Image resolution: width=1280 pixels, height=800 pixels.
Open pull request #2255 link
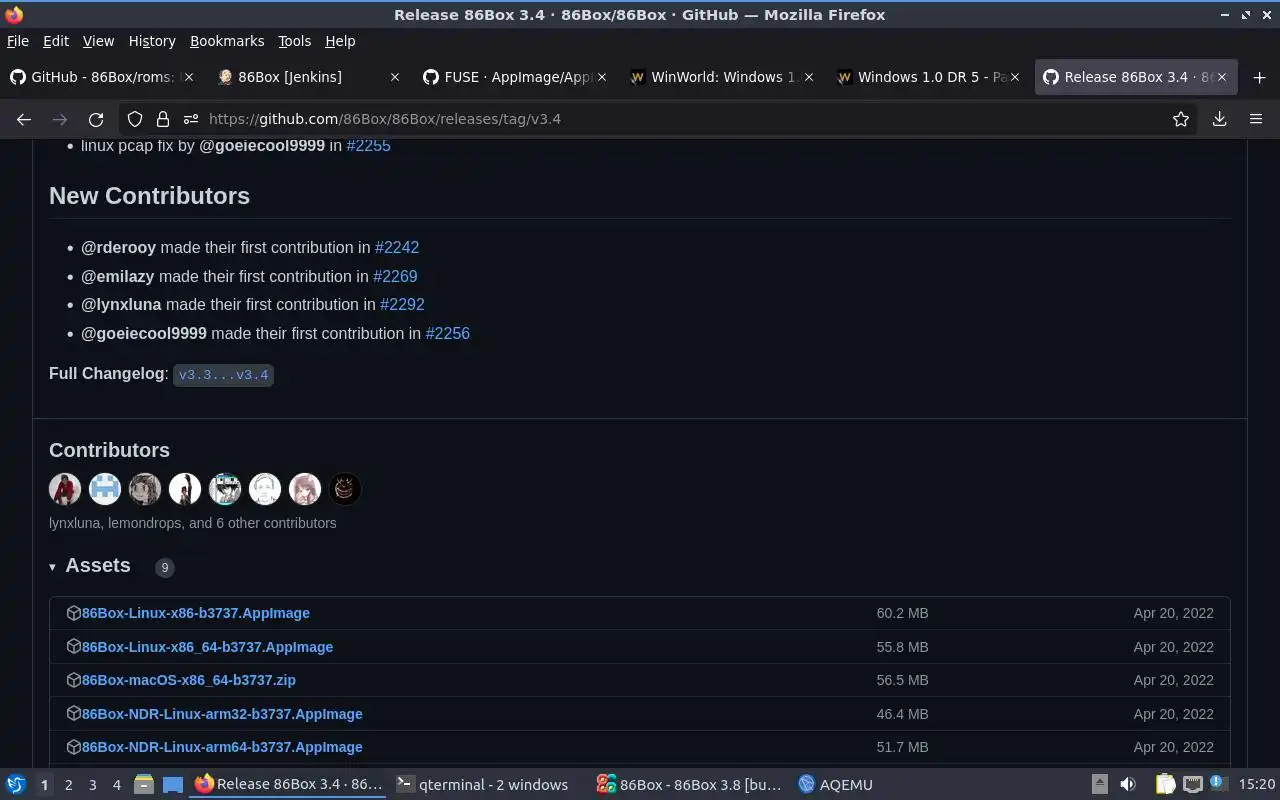368,146
